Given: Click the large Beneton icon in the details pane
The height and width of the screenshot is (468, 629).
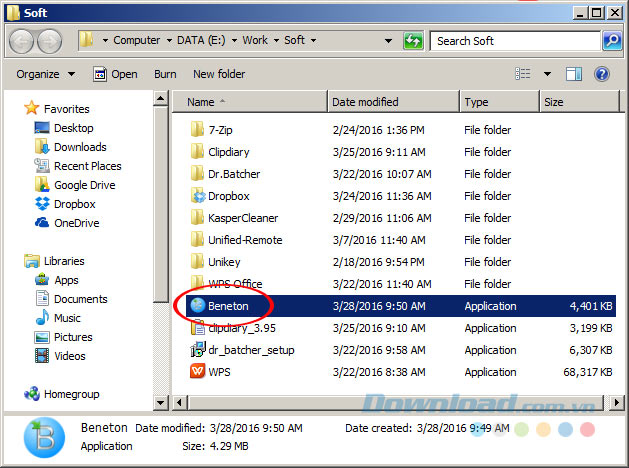Looking at the screenshot, I should pyautogui.click(x=44, y=438).
